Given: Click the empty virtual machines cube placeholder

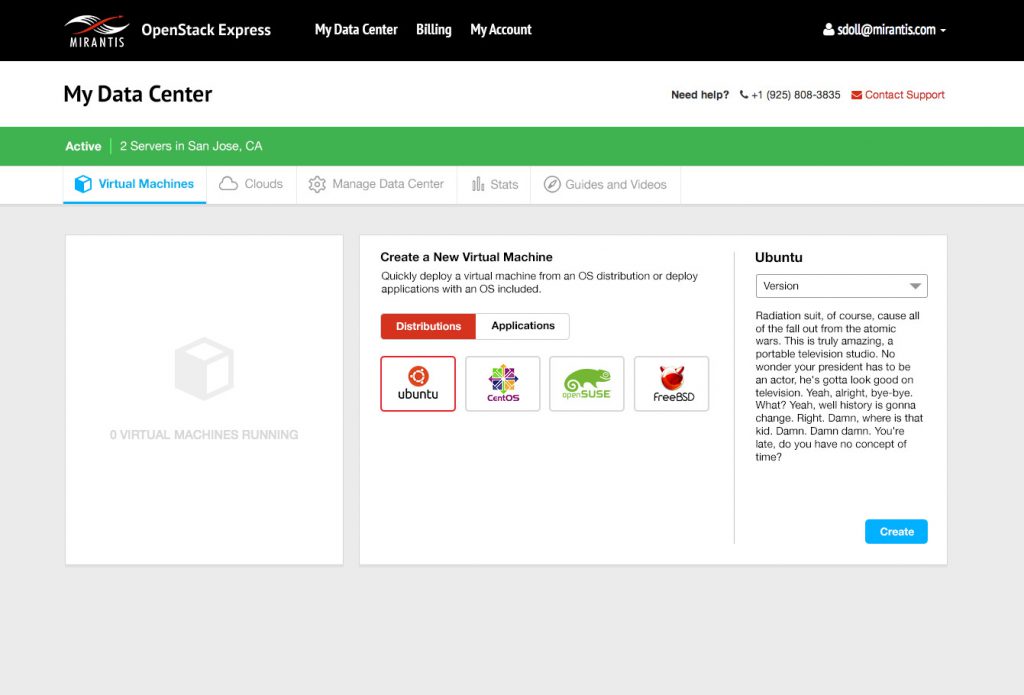Looking at the screenshot, I should (204, 368).
